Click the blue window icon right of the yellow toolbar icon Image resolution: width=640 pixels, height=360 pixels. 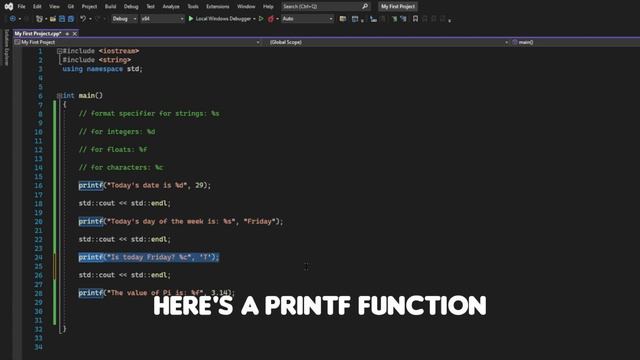(355, 19)
